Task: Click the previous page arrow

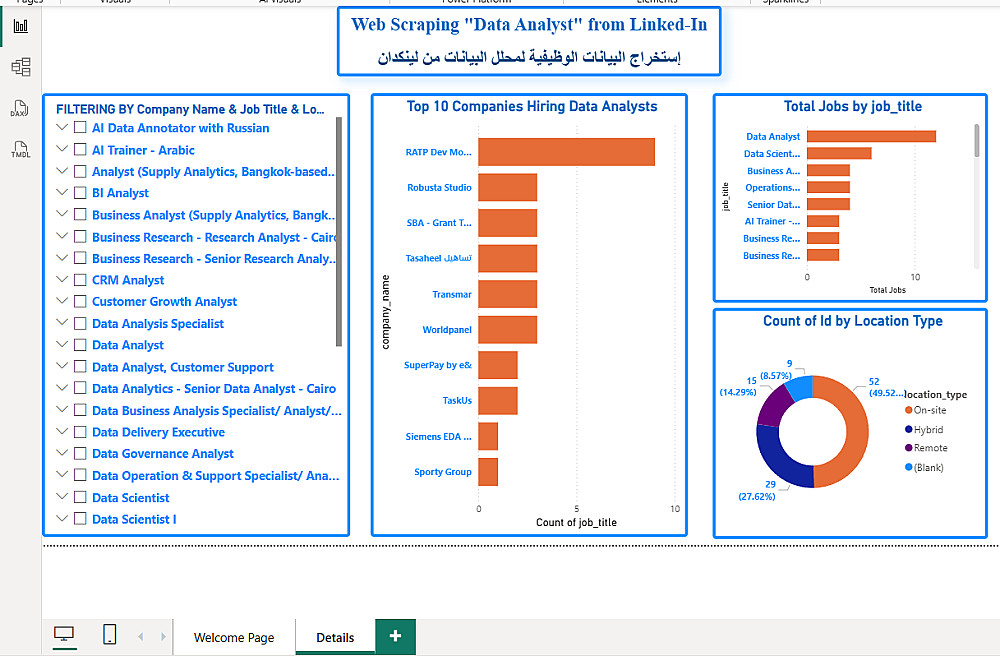Action: point(140,636)
